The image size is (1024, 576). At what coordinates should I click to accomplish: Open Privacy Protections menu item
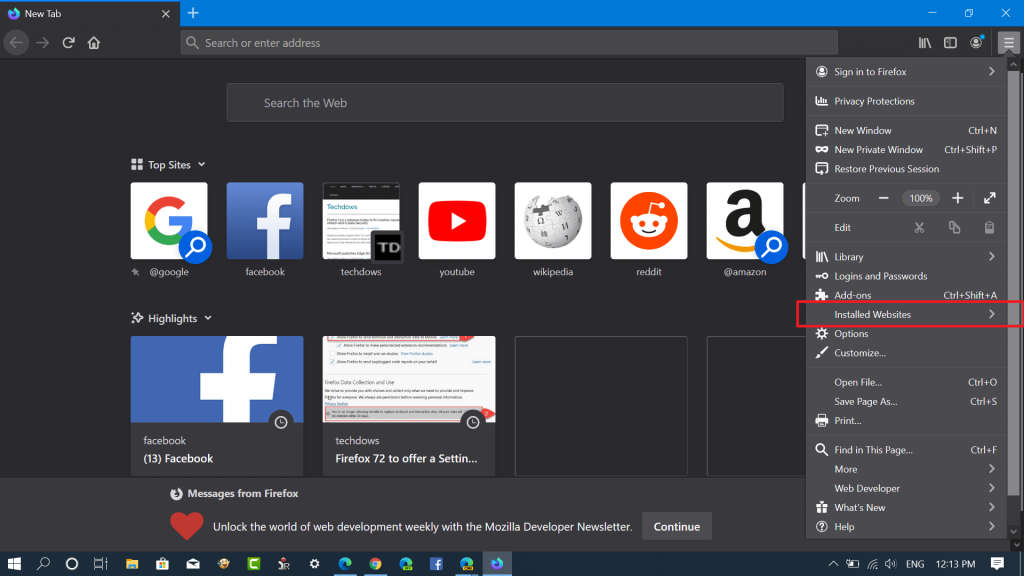(x=906, y=101)
